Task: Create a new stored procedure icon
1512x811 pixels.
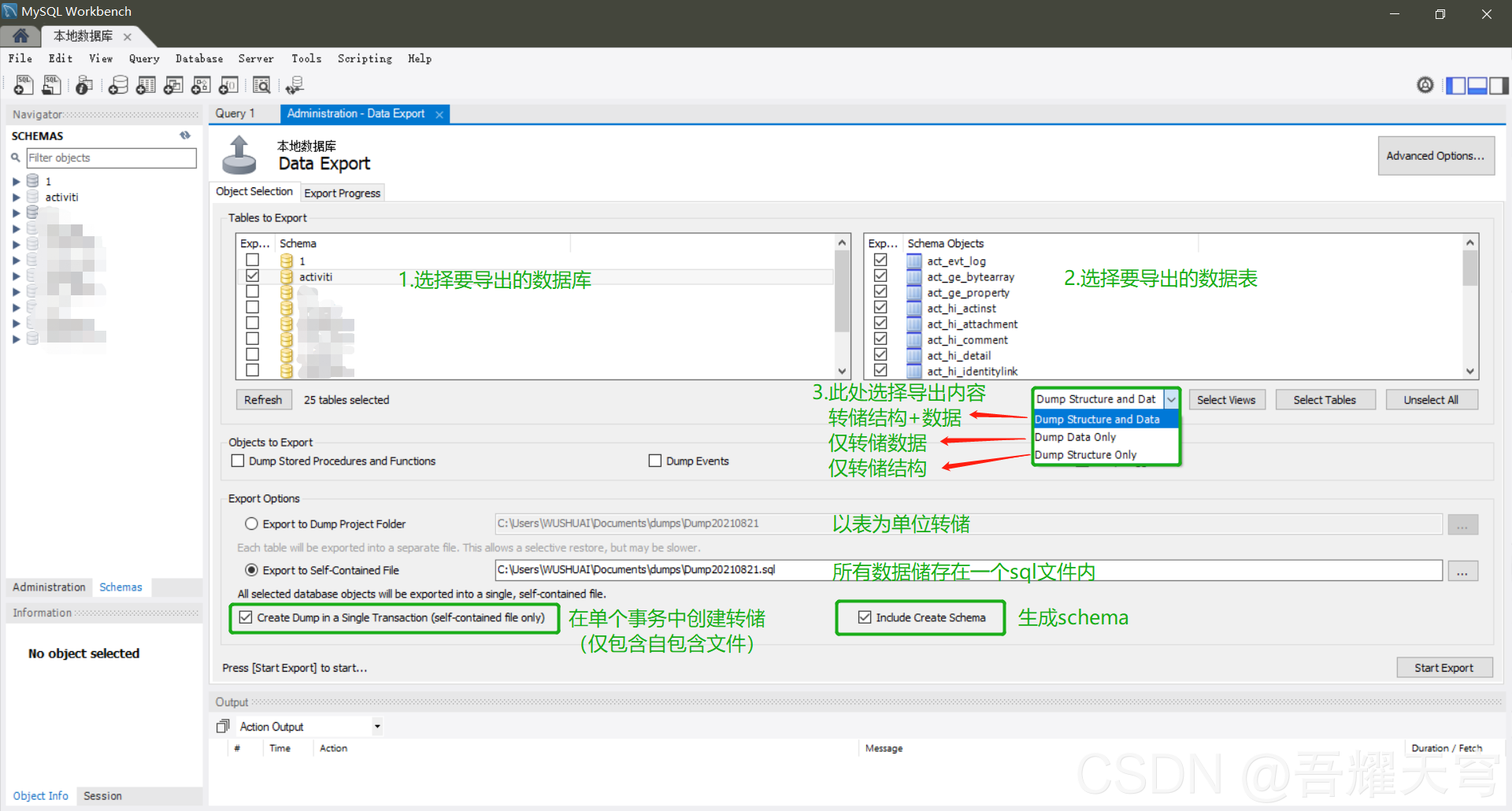Action: pyautogui.click(x=201, y=85)
